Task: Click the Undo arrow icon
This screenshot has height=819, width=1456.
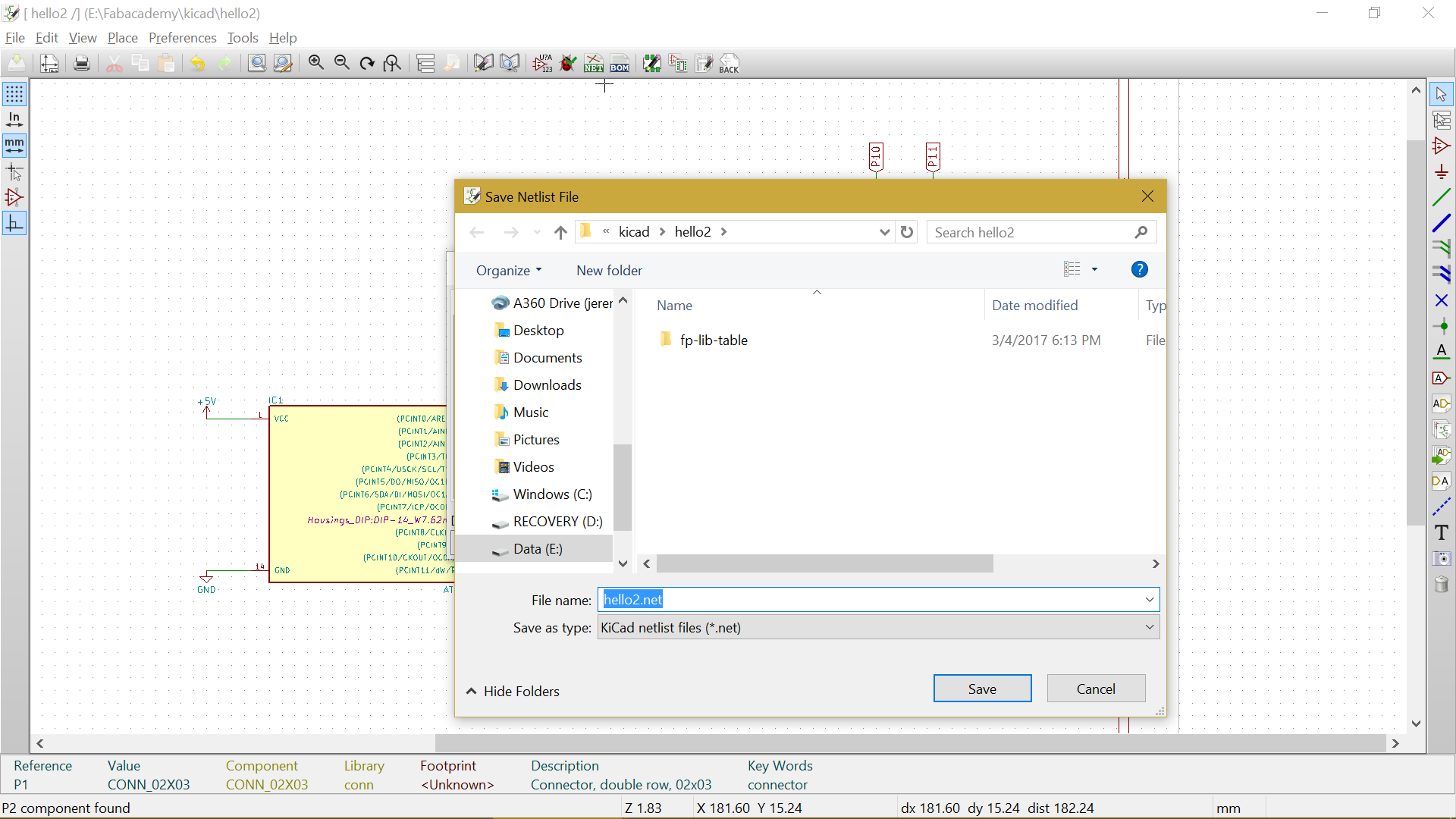Action: tap(197, 64)
